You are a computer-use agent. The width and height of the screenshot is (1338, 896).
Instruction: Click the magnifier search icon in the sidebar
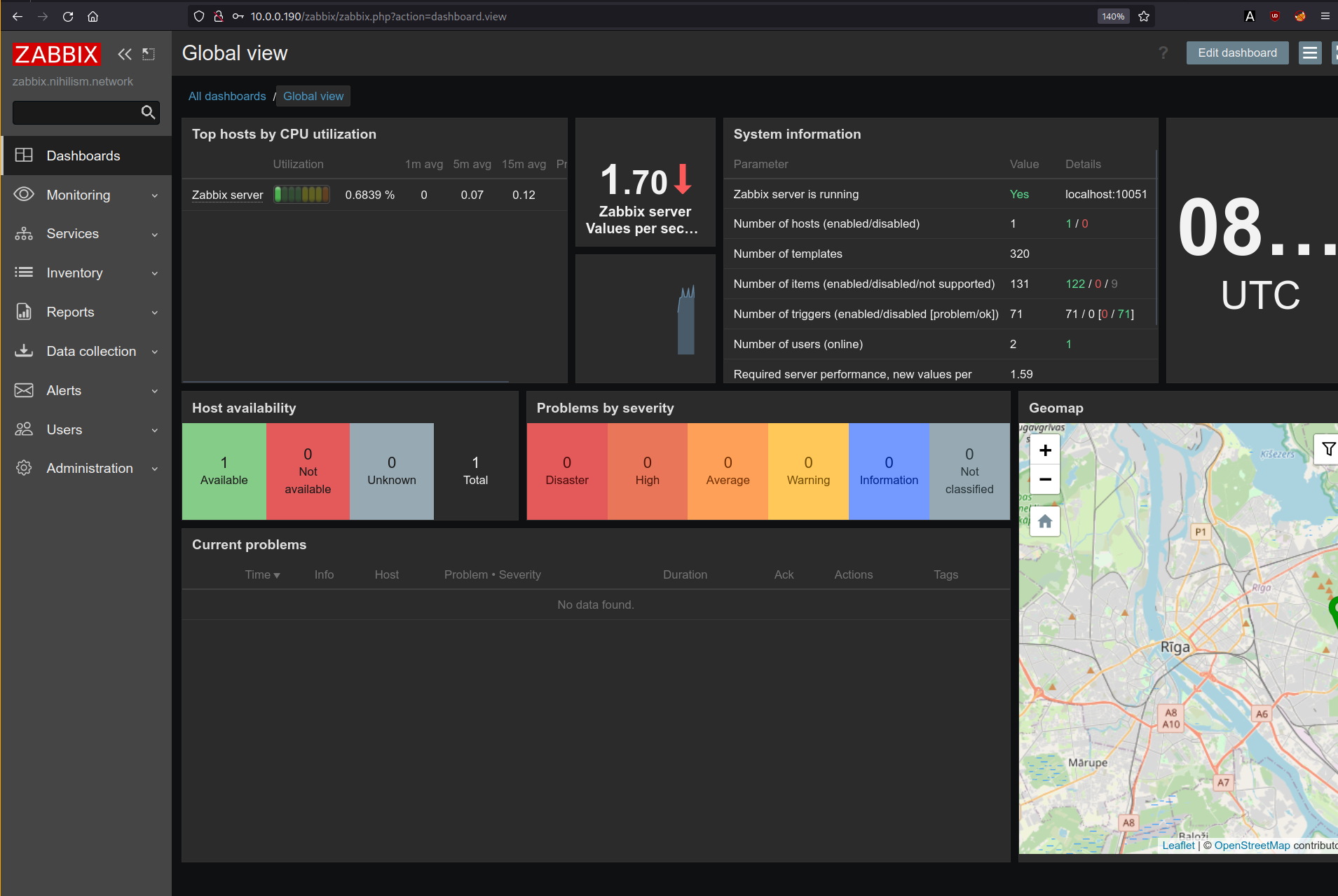coord(148,112)
